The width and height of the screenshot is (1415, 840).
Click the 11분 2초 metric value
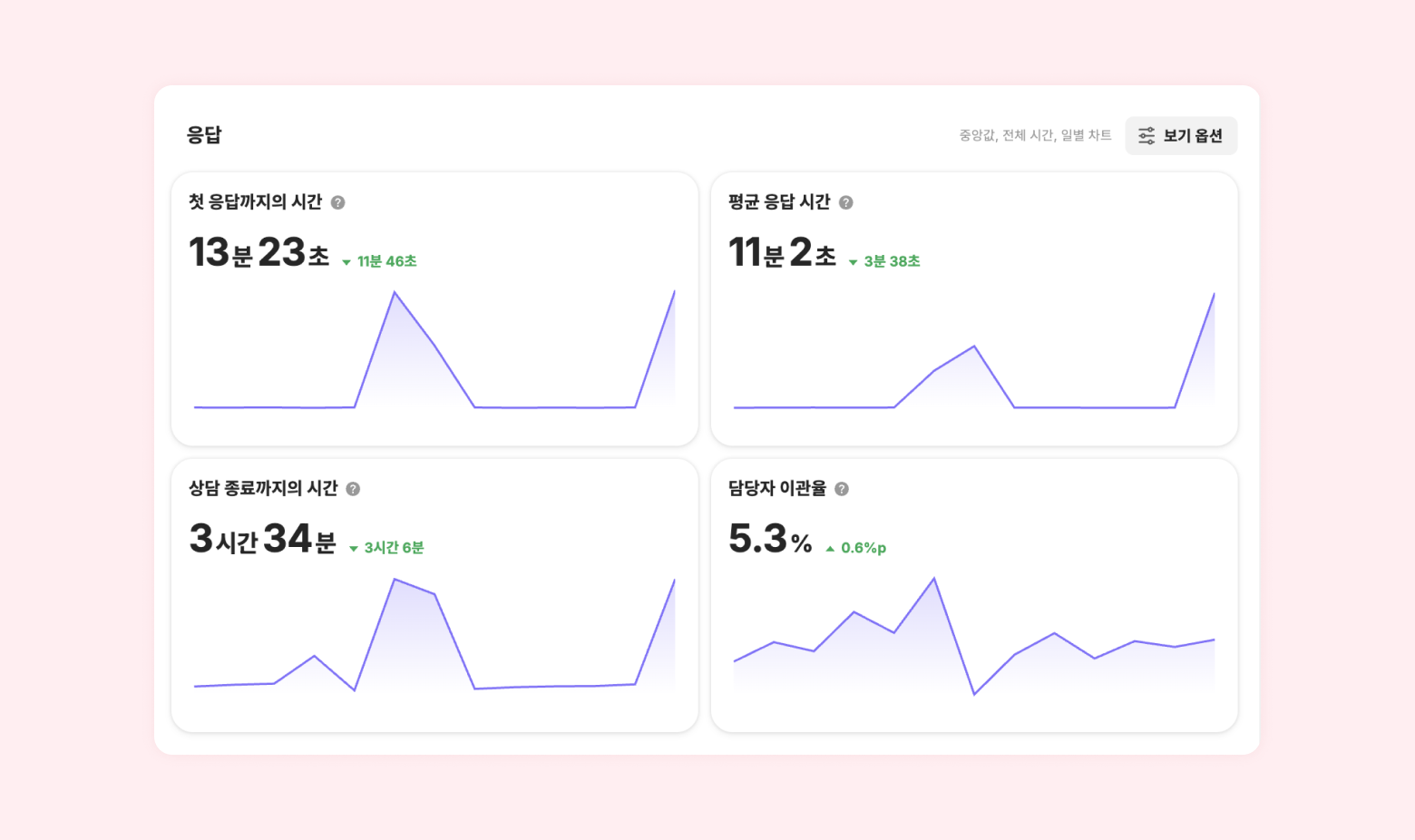coord(782,252)
